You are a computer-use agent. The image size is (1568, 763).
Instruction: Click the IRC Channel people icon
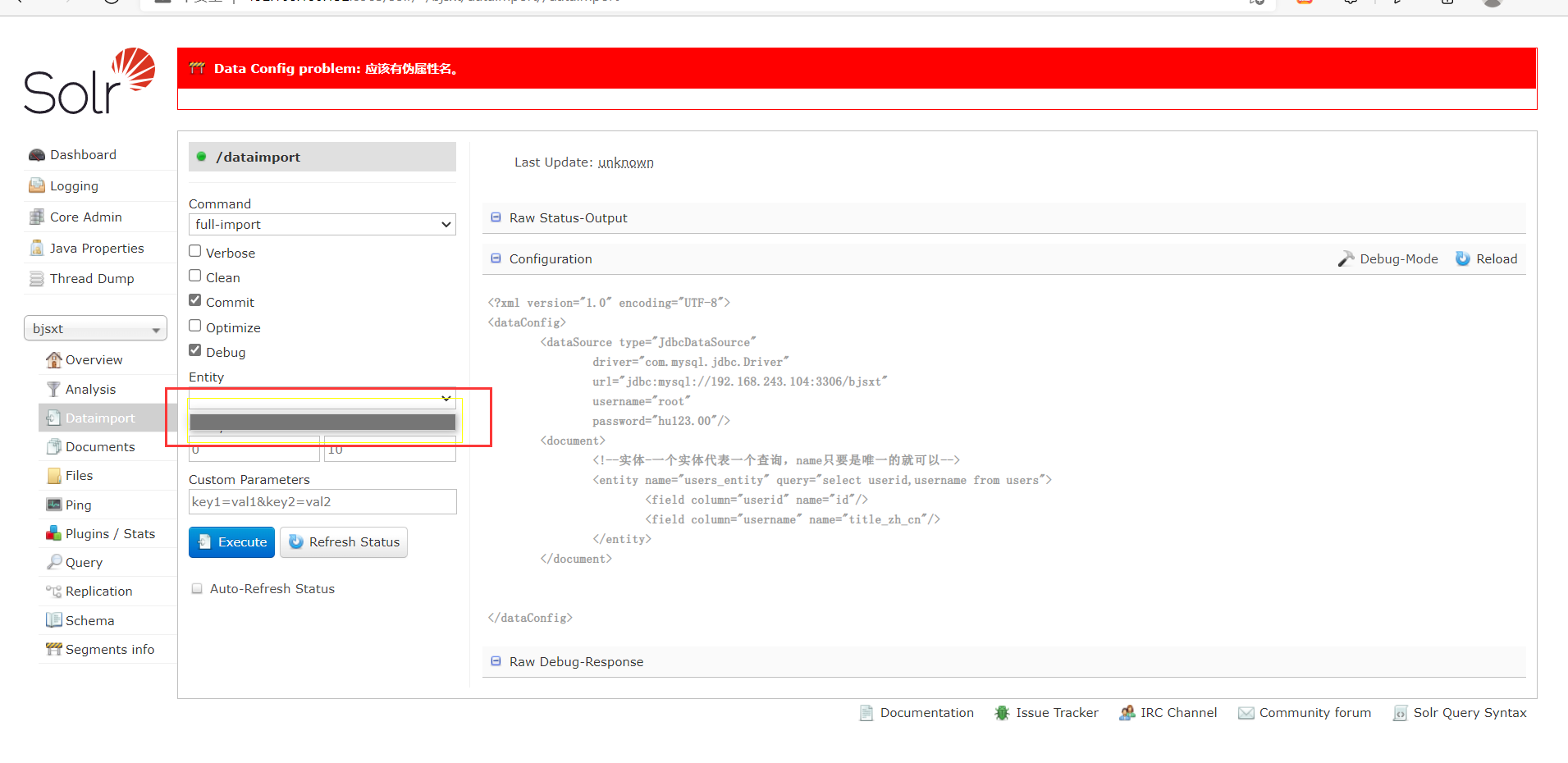pyautogui.click(x=1127, y=713)
